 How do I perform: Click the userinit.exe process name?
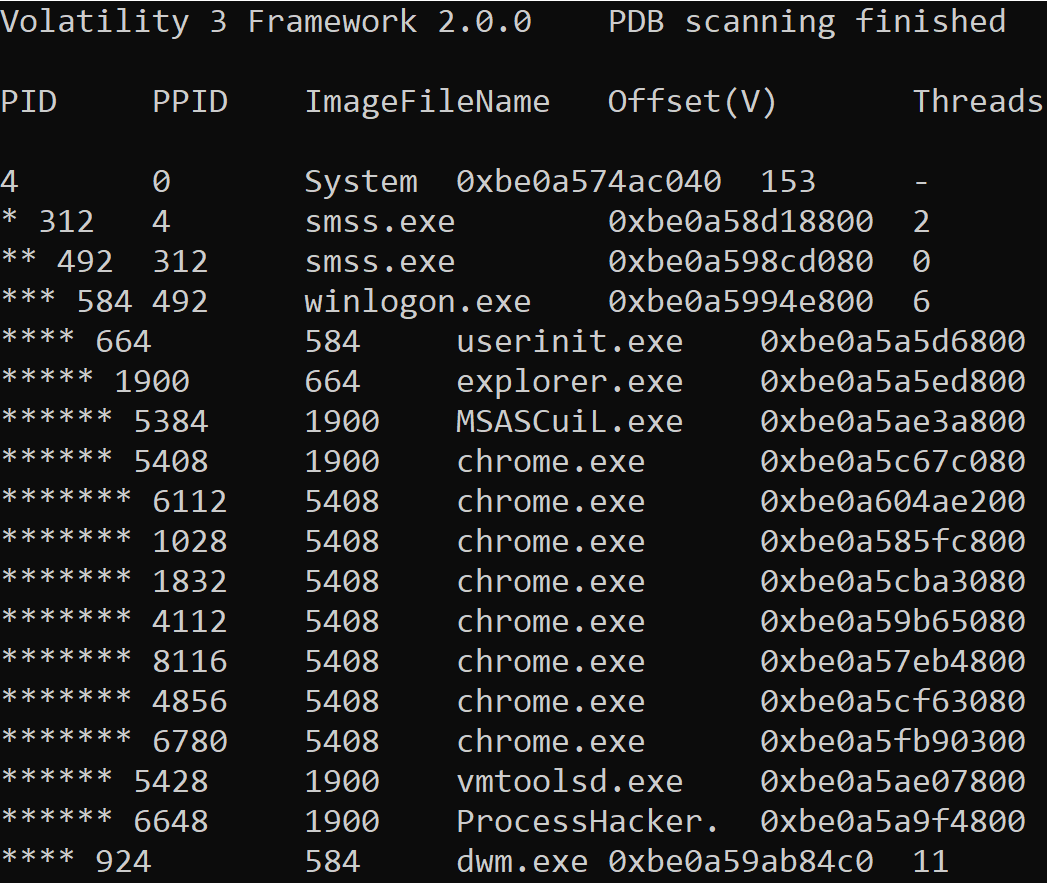coord(570,341)
